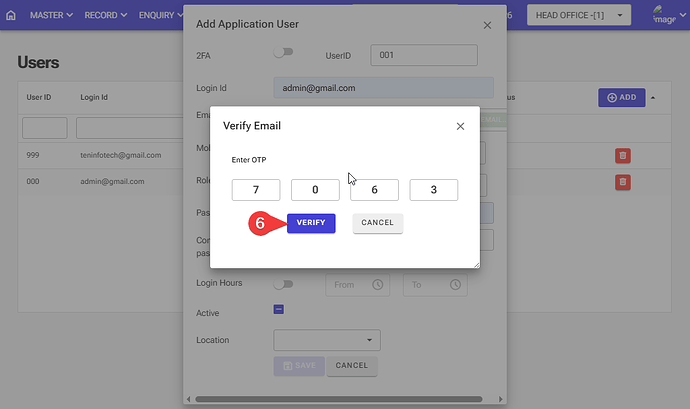This screenshot has width=690, height=409.
Task: Close the Add Application User panel
Action: [x=487, y=24]
